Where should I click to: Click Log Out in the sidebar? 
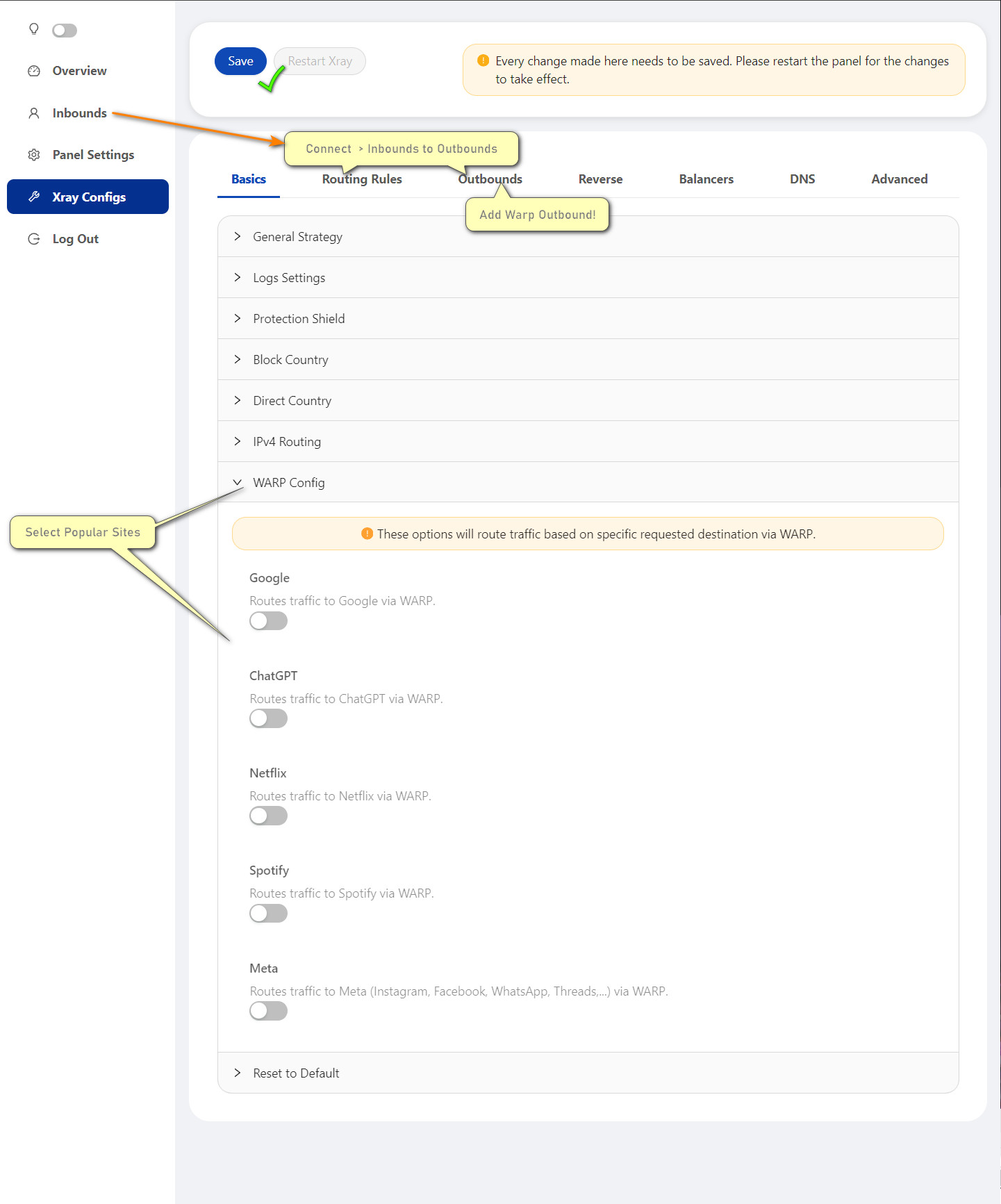[x=88, y=239]
